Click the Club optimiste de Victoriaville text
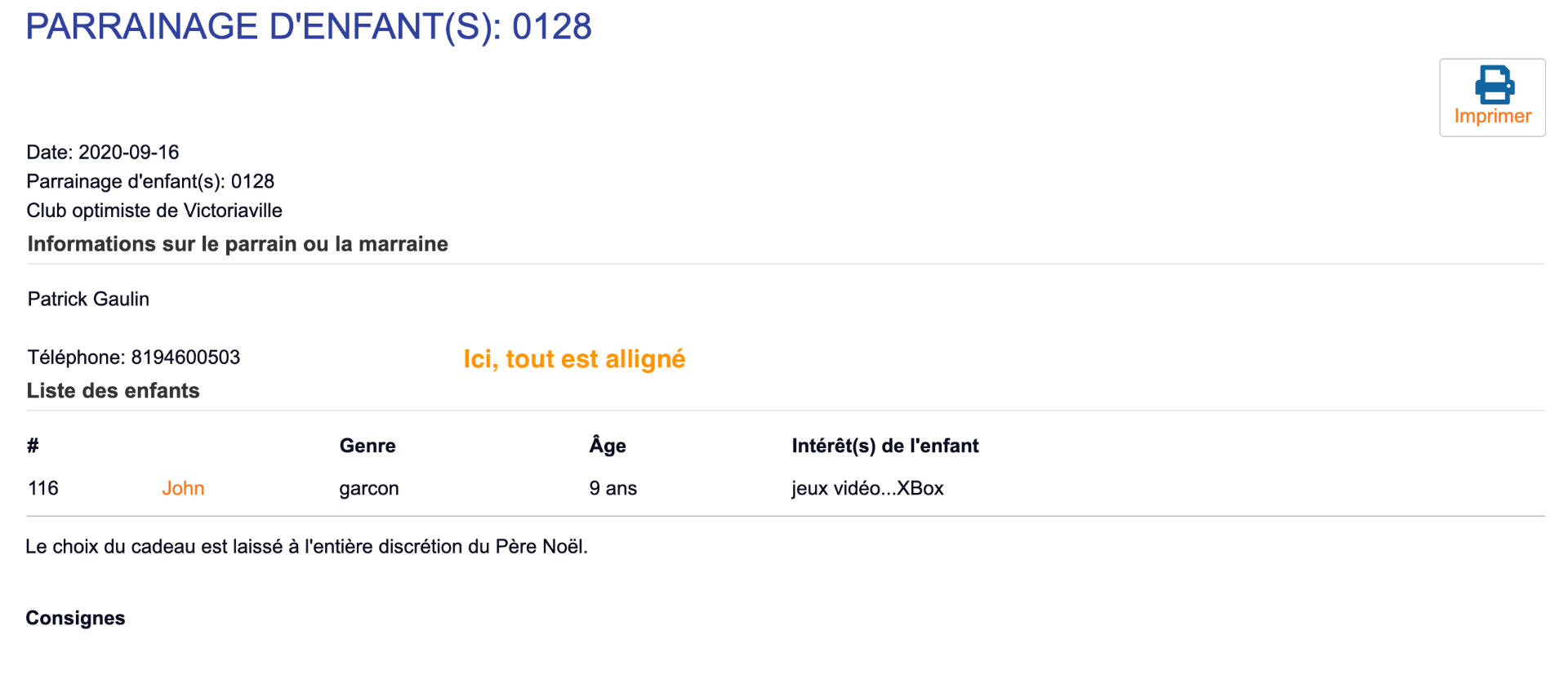The height and width of the screenshot is (675, 1568). pyautogui.click(x=154, y=211)
